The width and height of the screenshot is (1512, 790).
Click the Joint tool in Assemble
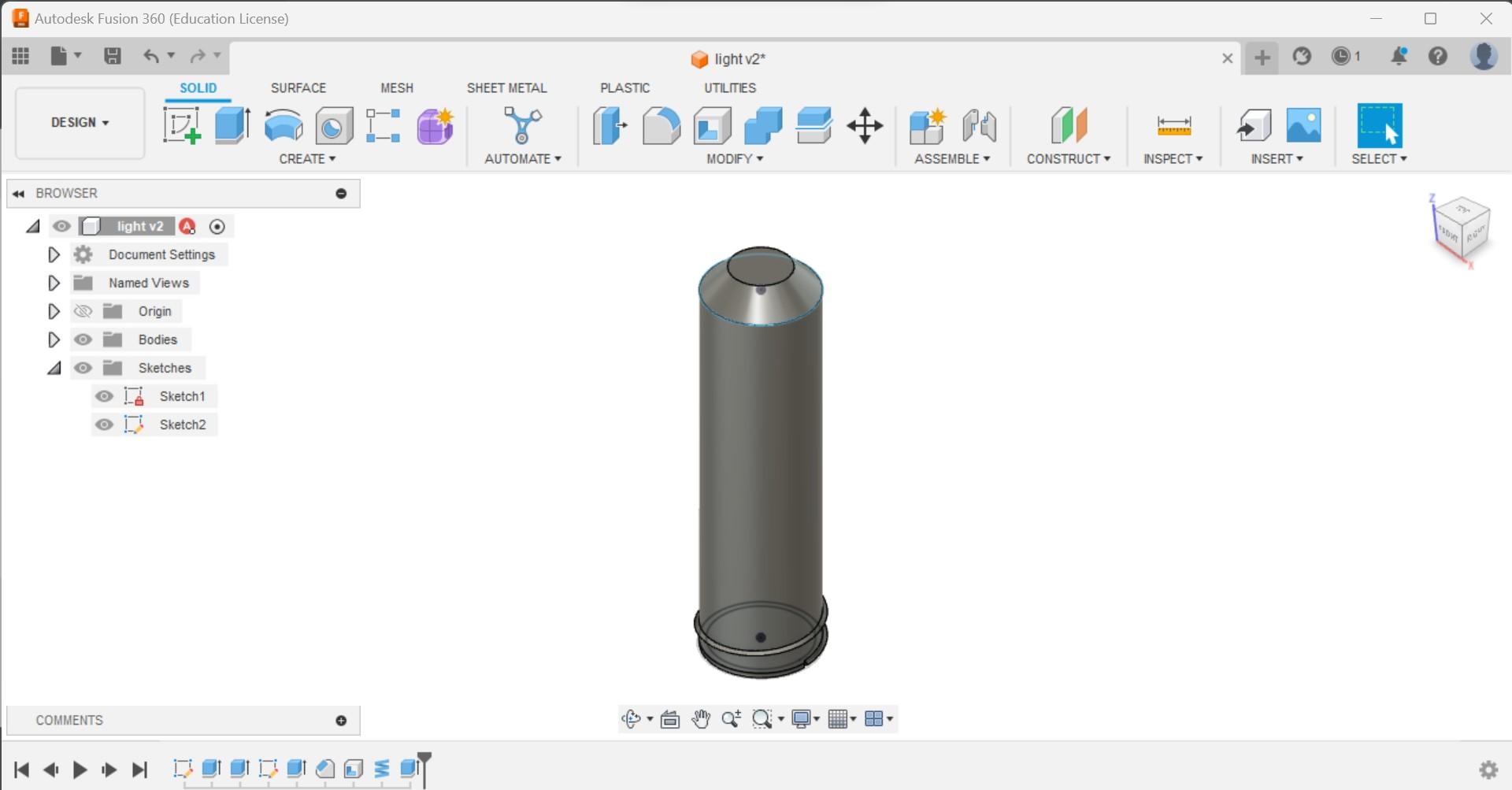[x=979, y=126]
